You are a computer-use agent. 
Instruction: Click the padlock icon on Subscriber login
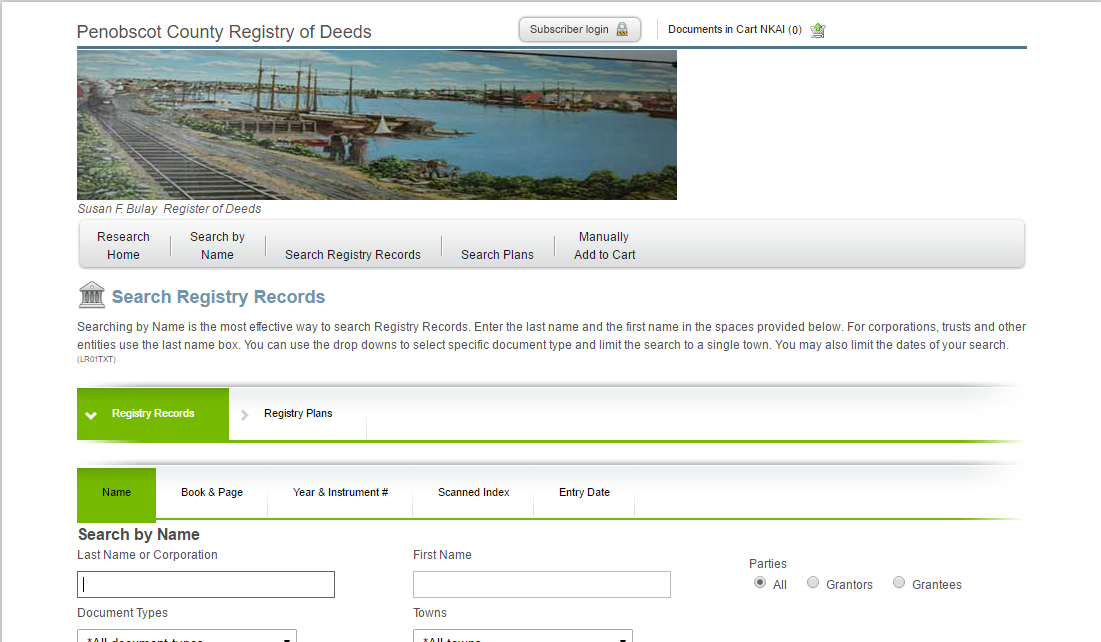point(622,29)
